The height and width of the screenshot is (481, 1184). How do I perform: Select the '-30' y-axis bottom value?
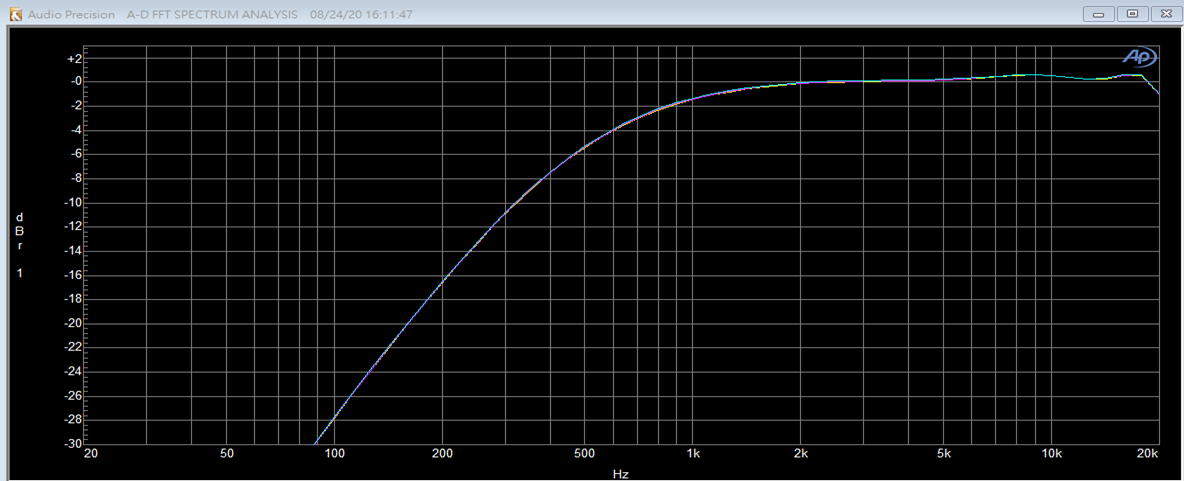coord(72,444)
